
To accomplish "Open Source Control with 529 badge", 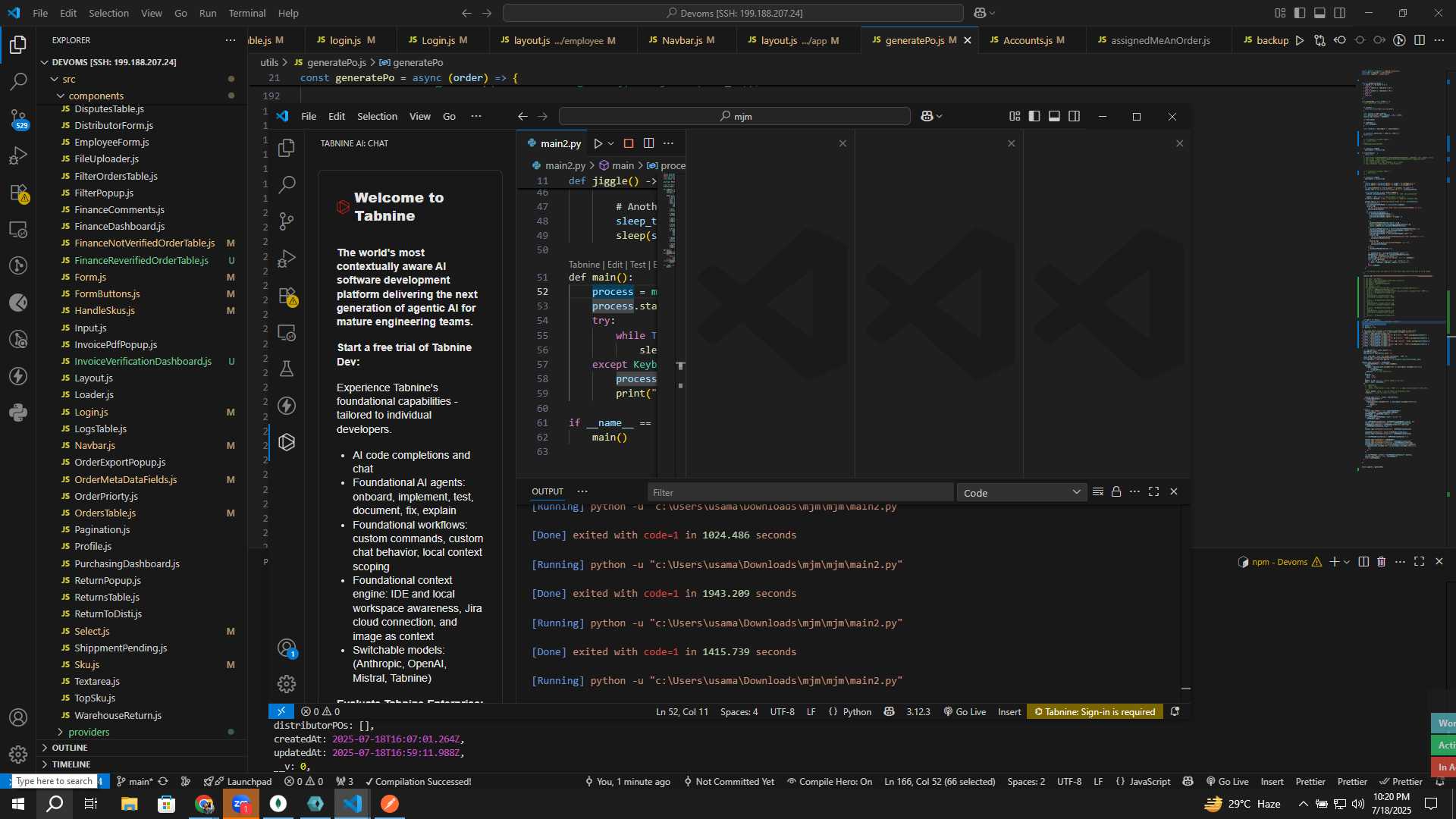I will (18, 118).
